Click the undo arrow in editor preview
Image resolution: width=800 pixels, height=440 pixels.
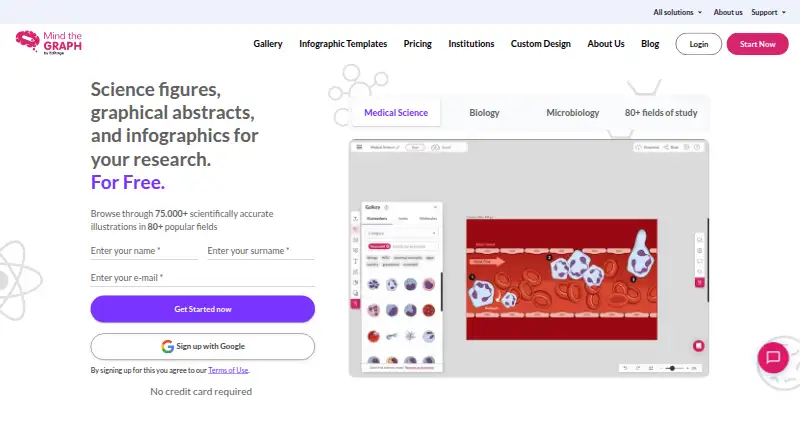point(625,368)
